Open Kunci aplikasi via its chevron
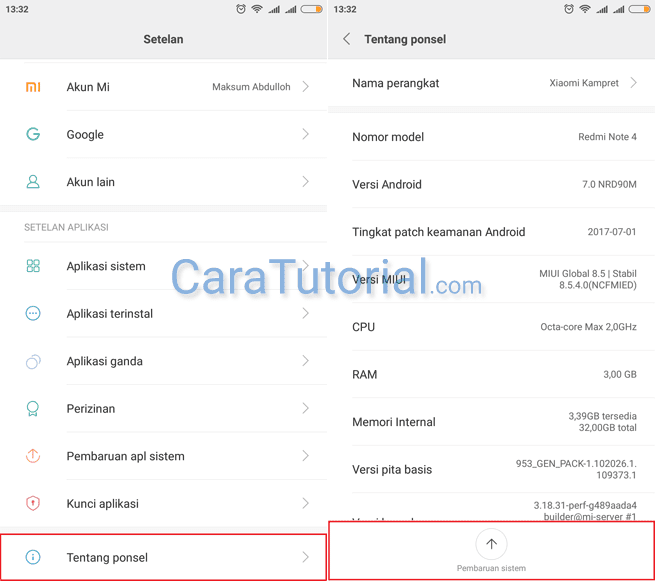 pyautogui.click(x=305, y=503)
